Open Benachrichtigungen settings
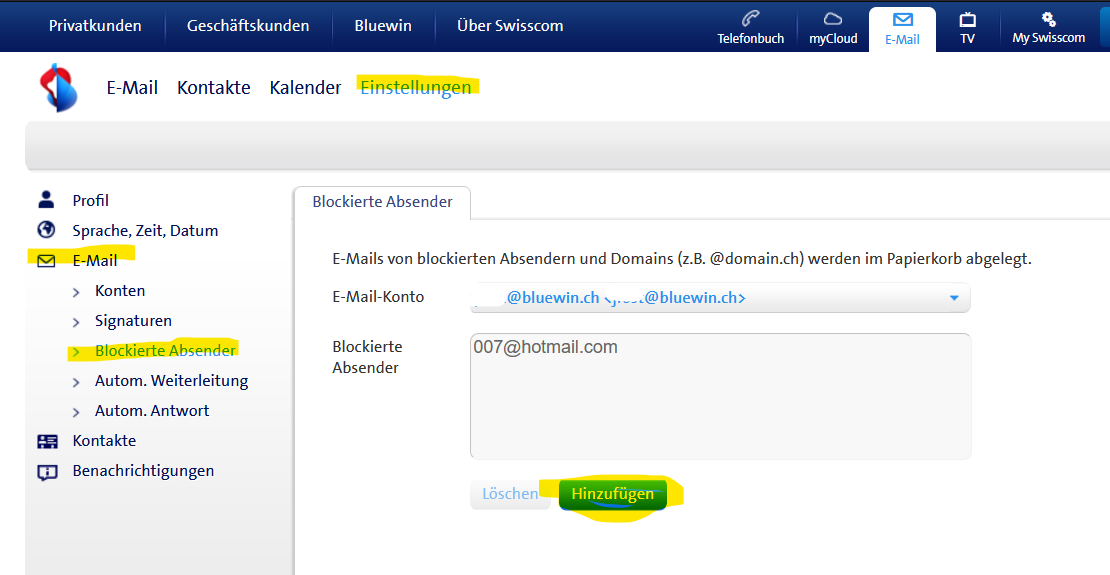This screenshot has width=1110, height=575. (143, 471)
